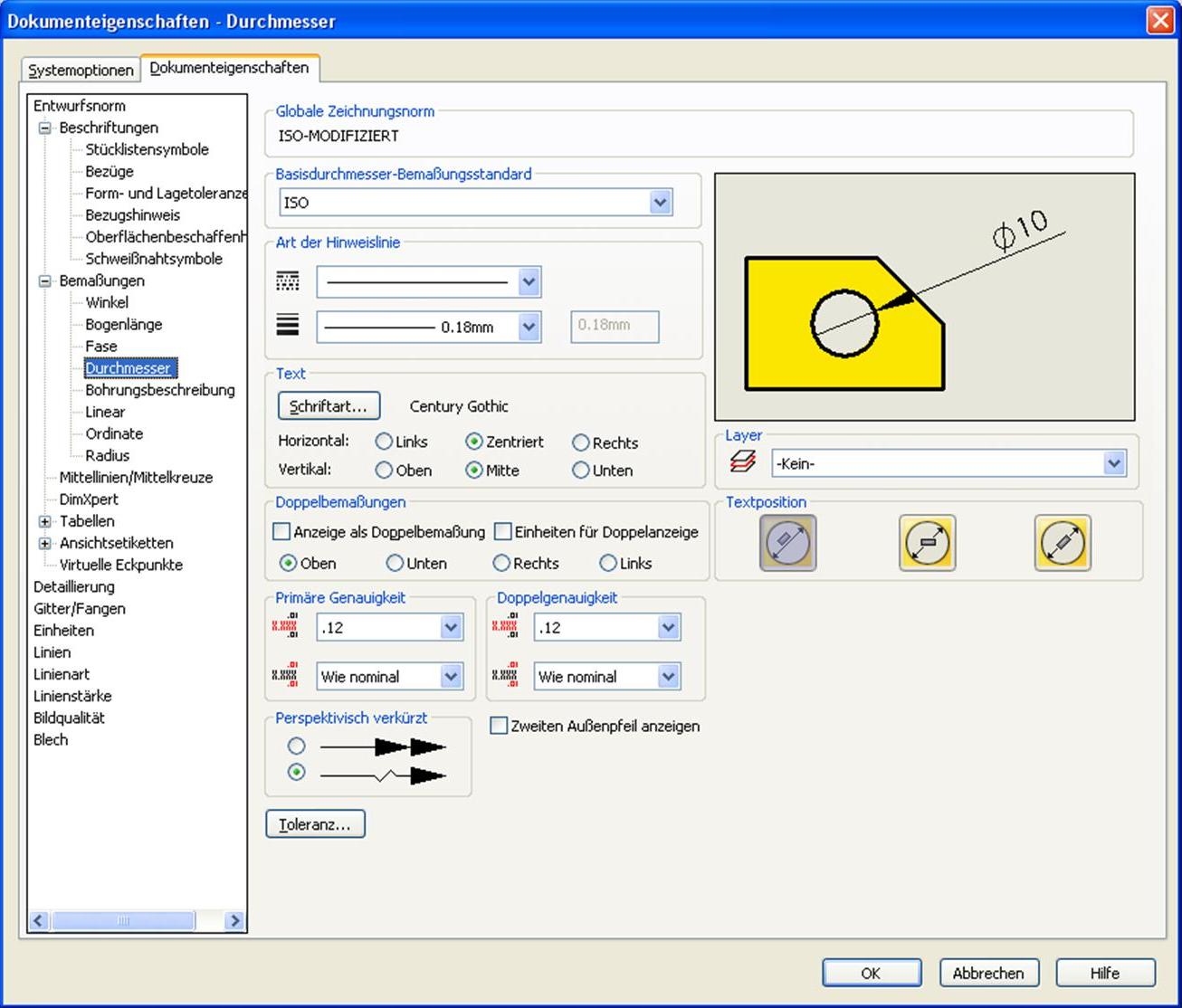Open line thickness 0.18mm dropdown

pyautogui.click(x=529, y=326)
